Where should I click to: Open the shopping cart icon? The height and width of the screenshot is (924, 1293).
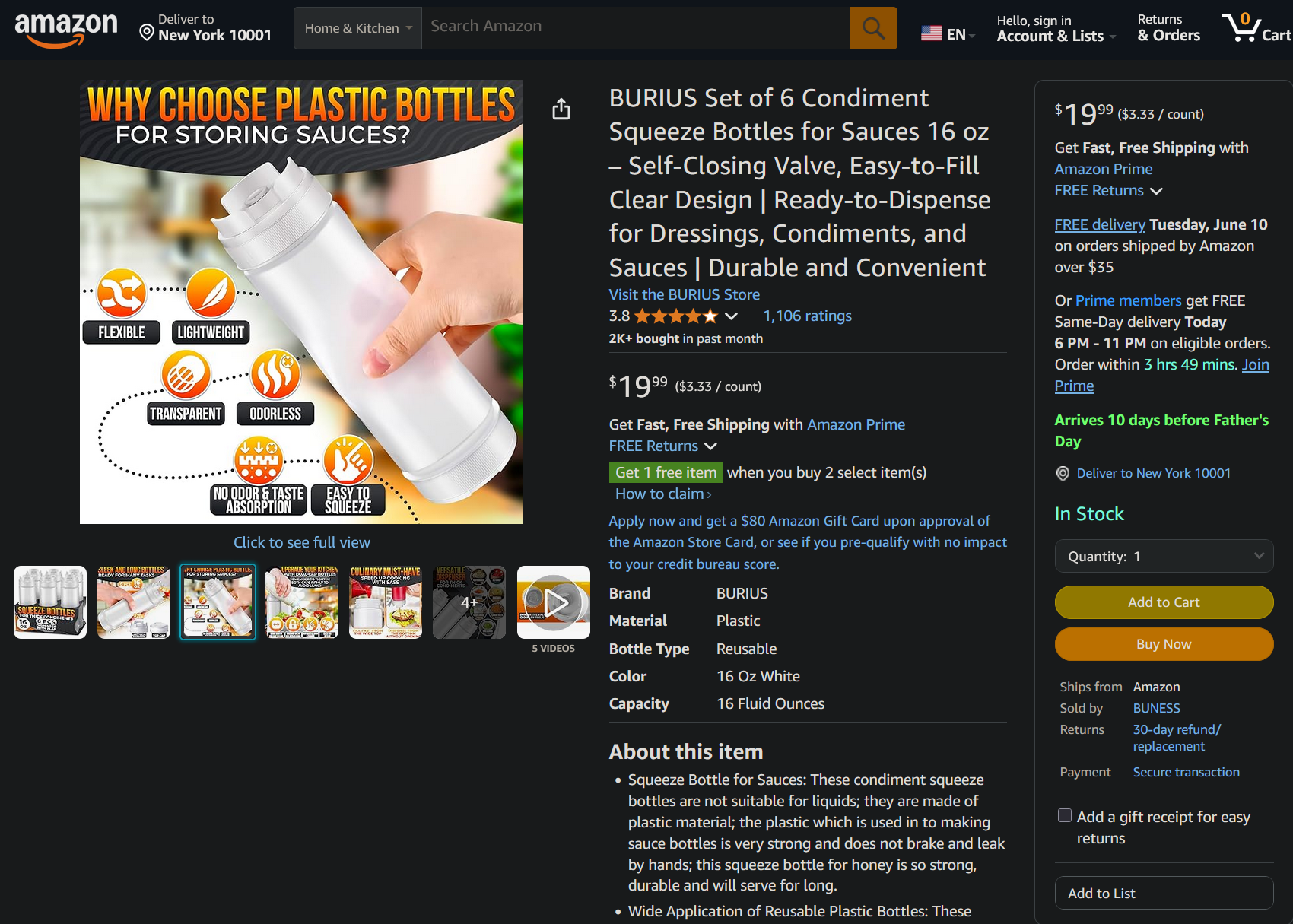coord(1256,28)
